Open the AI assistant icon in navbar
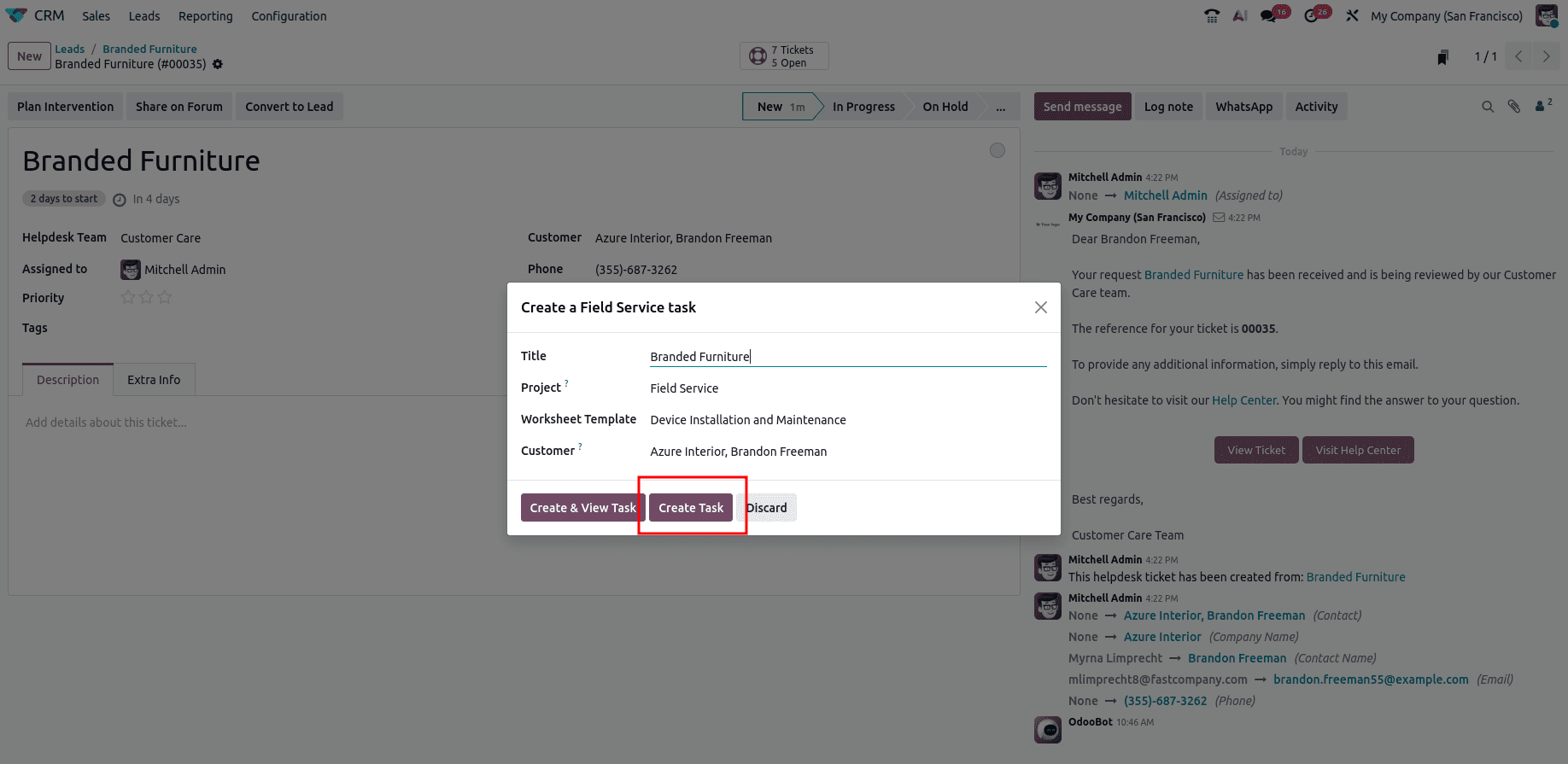1568x764 pixels. click(x=1240, y=15)
